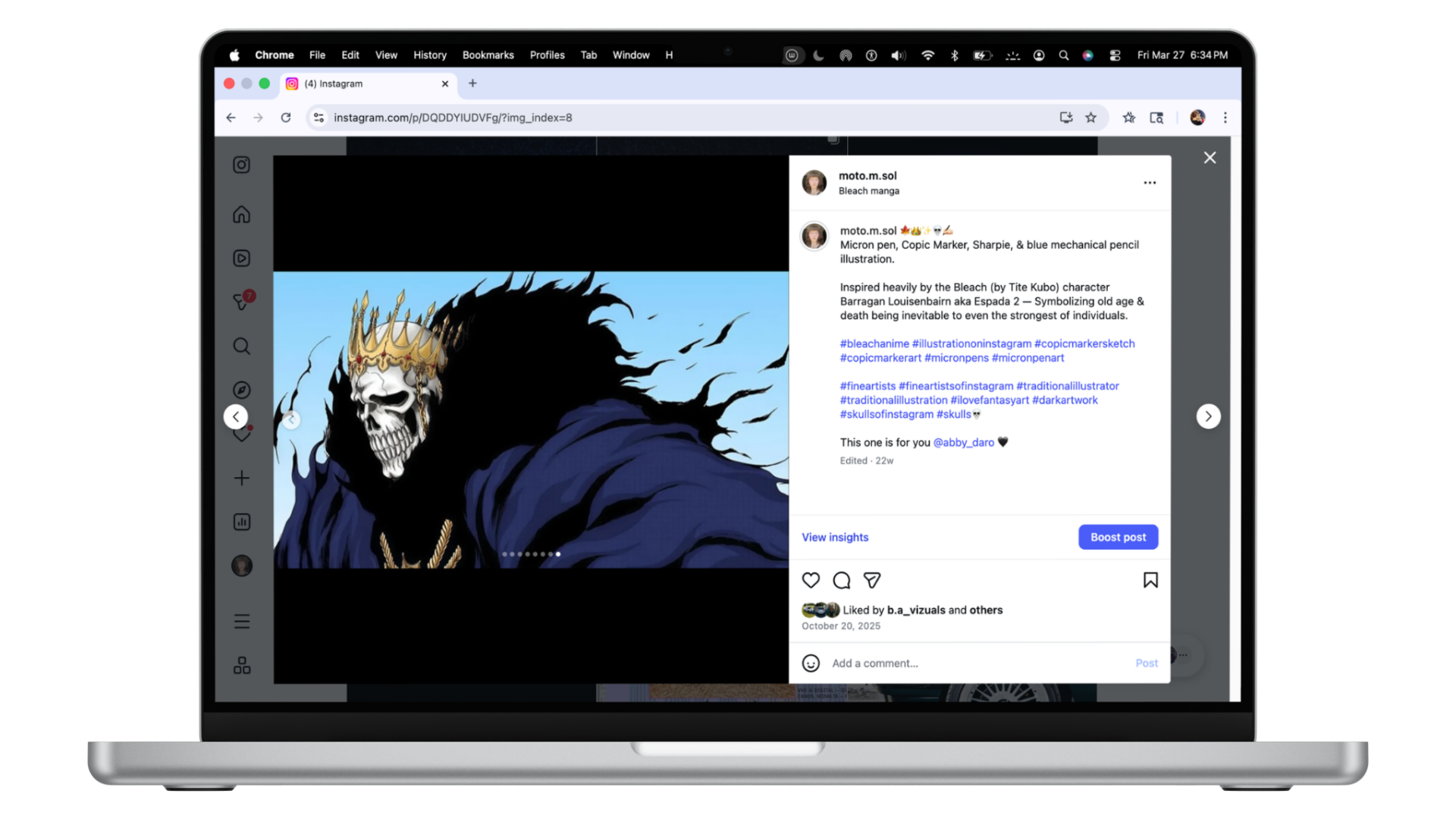Open Explore compass icon in sidebar
The height and width of the screenshot is (819, 1456).
[241, 390]
